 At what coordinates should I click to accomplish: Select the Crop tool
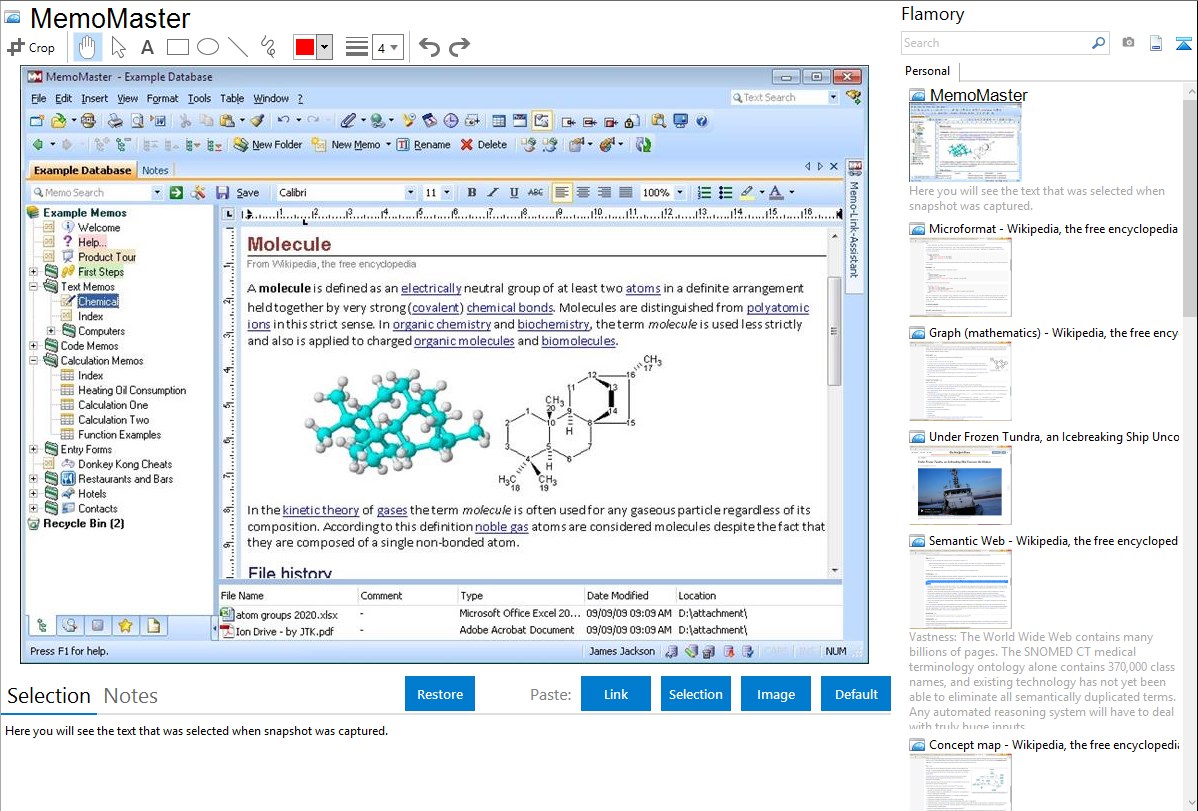pos(31,47)
